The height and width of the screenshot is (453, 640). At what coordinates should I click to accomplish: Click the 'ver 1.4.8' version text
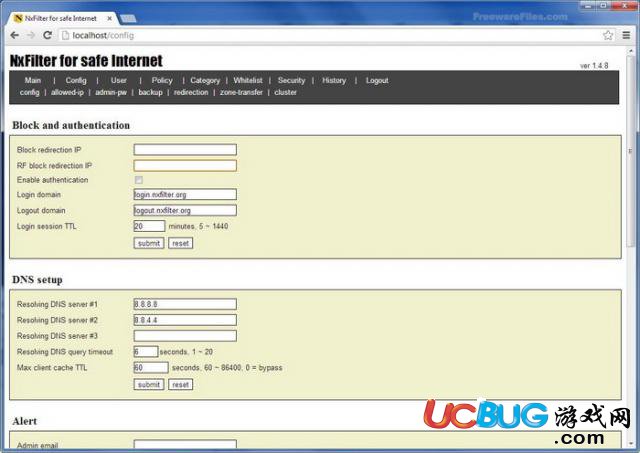coord(594,66)
